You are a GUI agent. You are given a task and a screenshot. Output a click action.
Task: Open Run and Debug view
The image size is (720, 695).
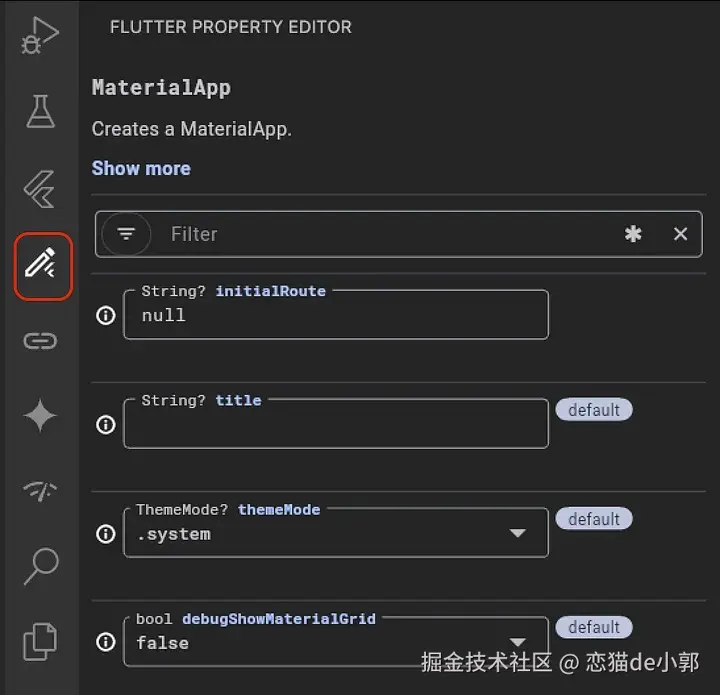(40, 35)
